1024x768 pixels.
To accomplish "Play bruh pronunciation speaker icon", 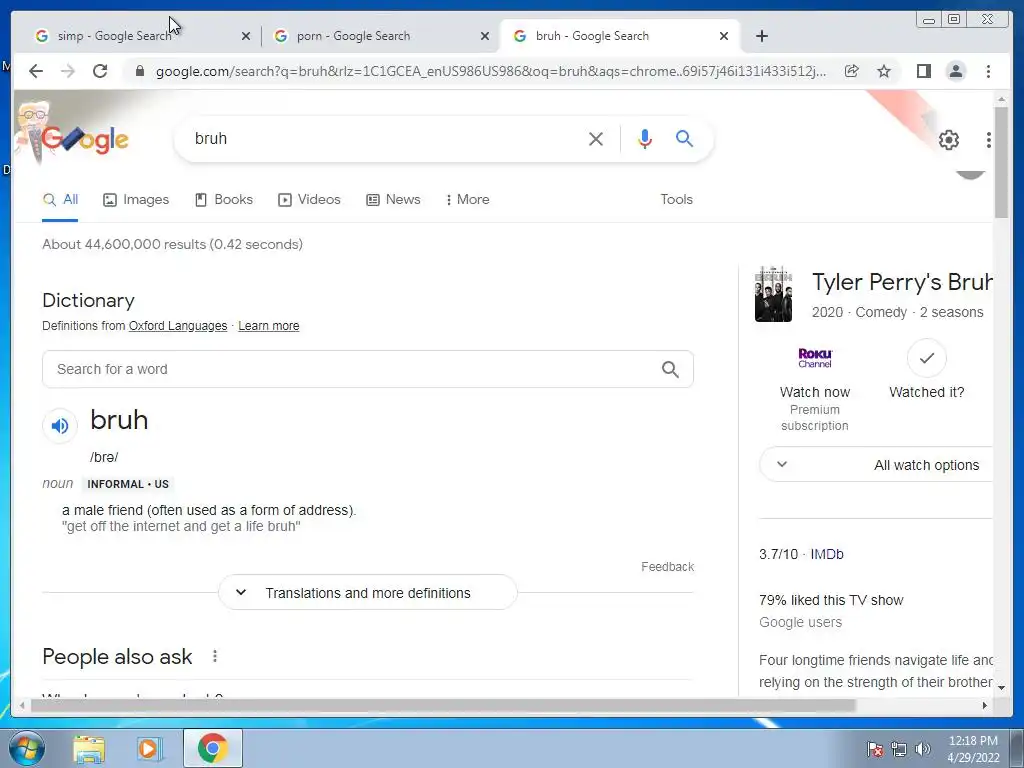I will click(x=60, y=426).
